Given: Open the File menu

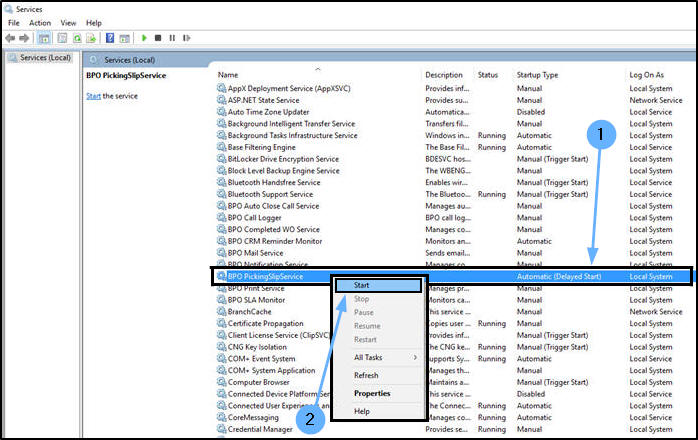Looking at the screenshot, I should 14,23.
